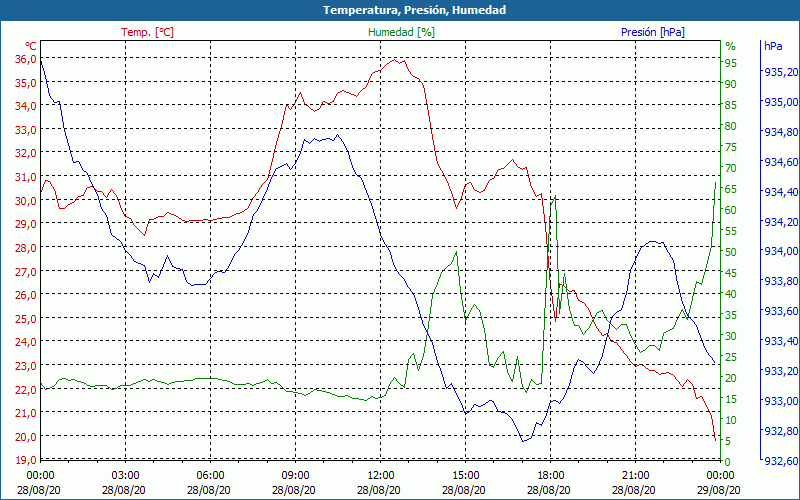Click humidity axis value '55'
The image size is (800, 500).
[x=731, y=231]
